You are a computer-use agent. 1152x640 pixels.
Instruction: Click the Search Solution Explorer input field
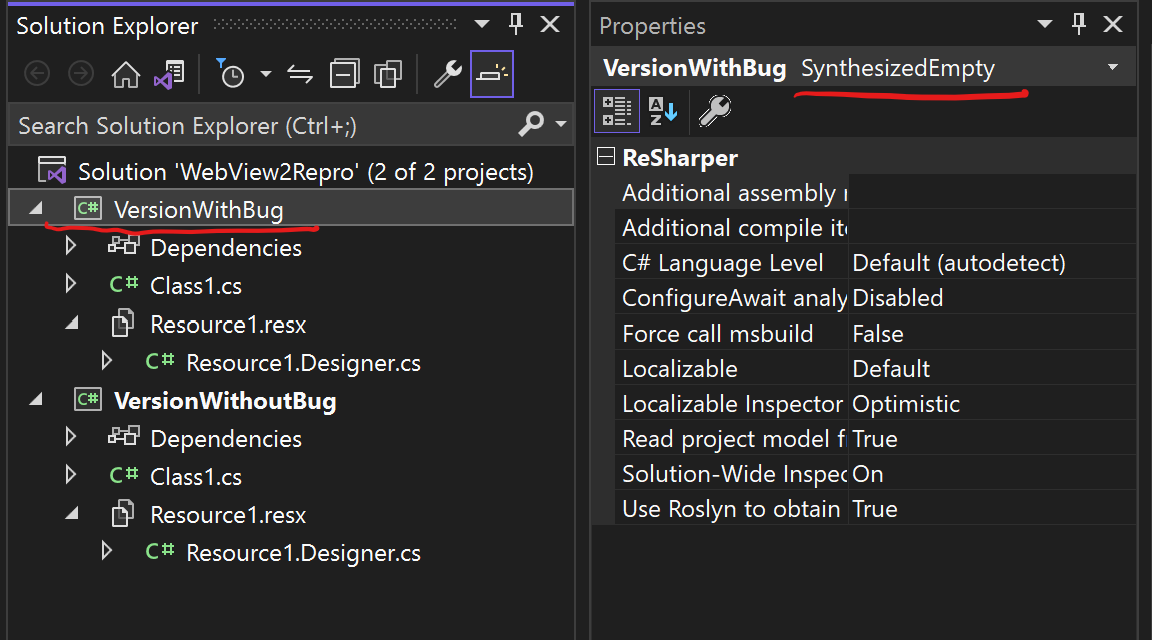(x=261, y=126)
